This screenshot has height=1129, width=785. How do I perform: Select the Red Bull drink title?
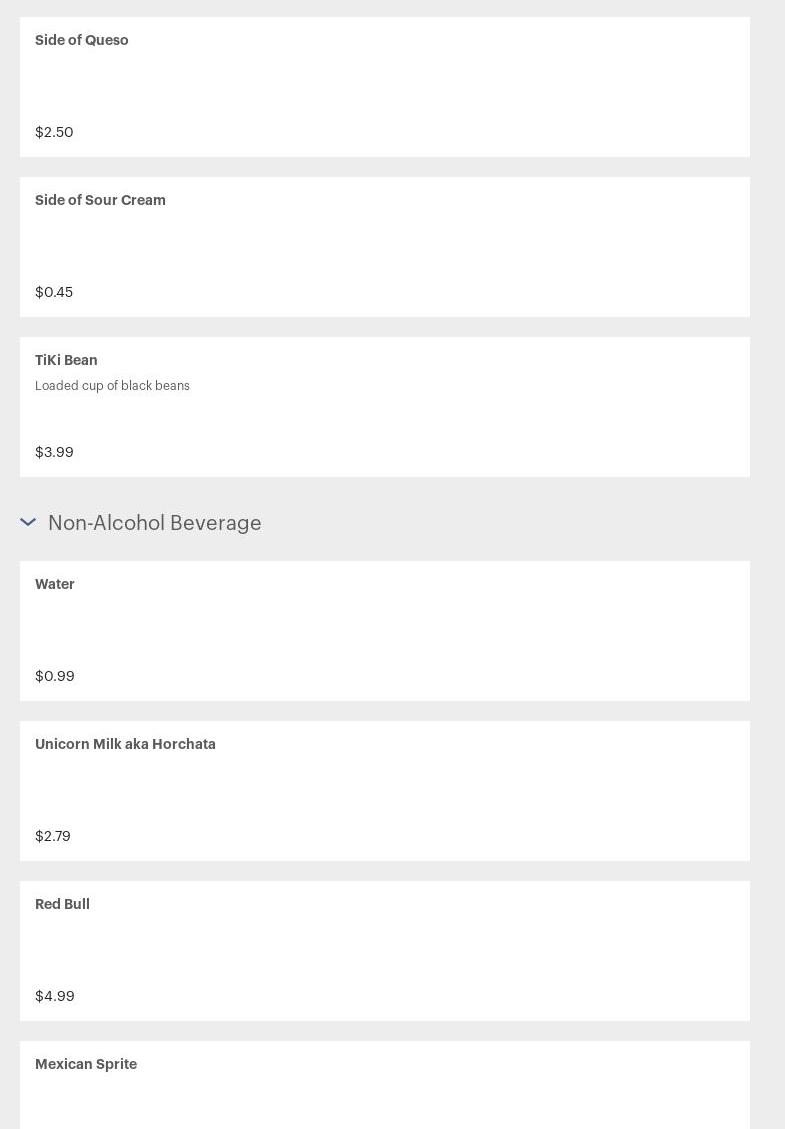(x=62, y=905)
